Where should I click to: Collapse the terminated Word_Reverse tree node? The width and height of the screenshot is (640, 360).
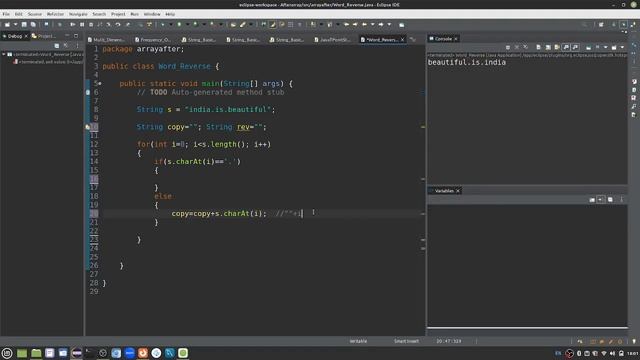point(4,54)
